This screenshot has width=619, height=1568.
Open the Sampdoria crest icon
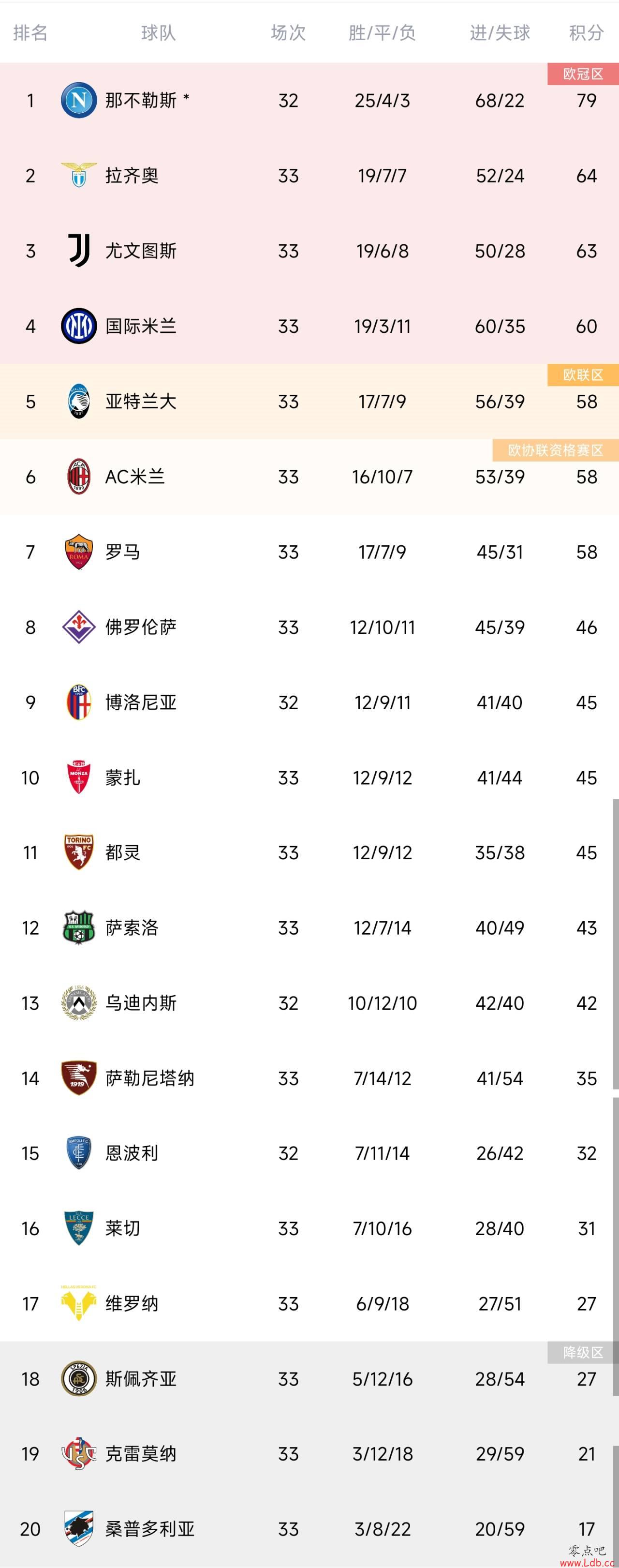[x=78, y=1528]
